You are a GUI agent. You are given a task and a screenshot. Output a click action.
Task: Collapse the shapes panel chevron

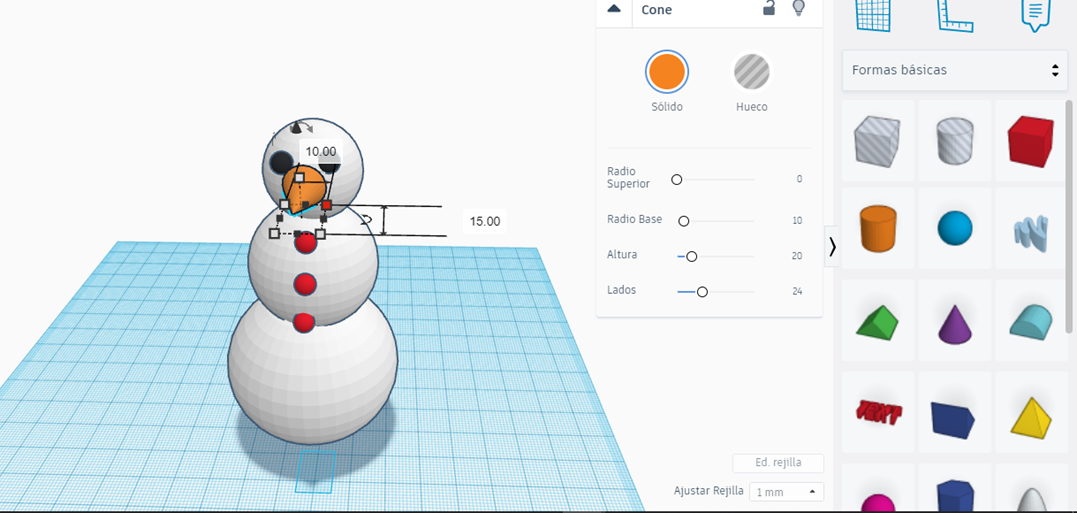[832, 247]
